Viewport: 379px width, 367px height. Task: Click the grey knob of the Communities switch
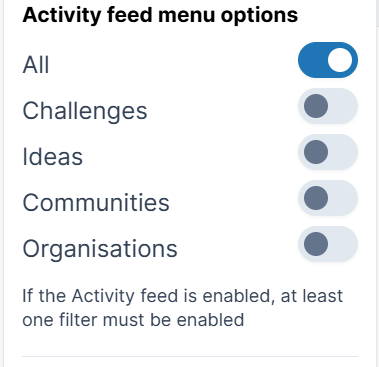tap(316, 198)
